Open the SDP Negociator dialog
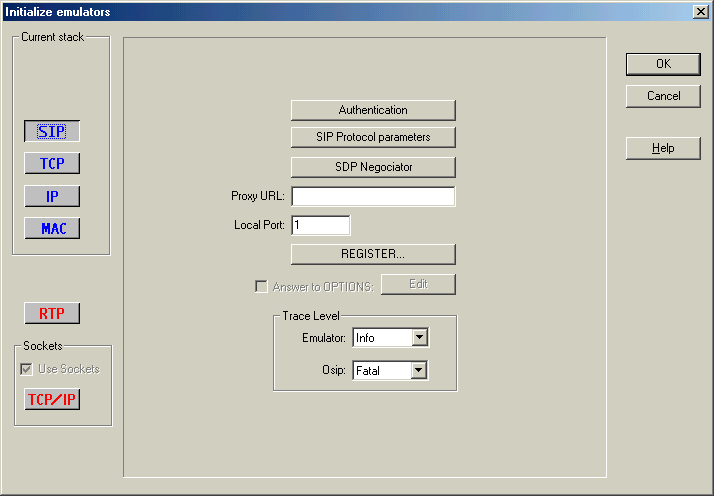This screenshot has height=496, width=714. (373, 167)
